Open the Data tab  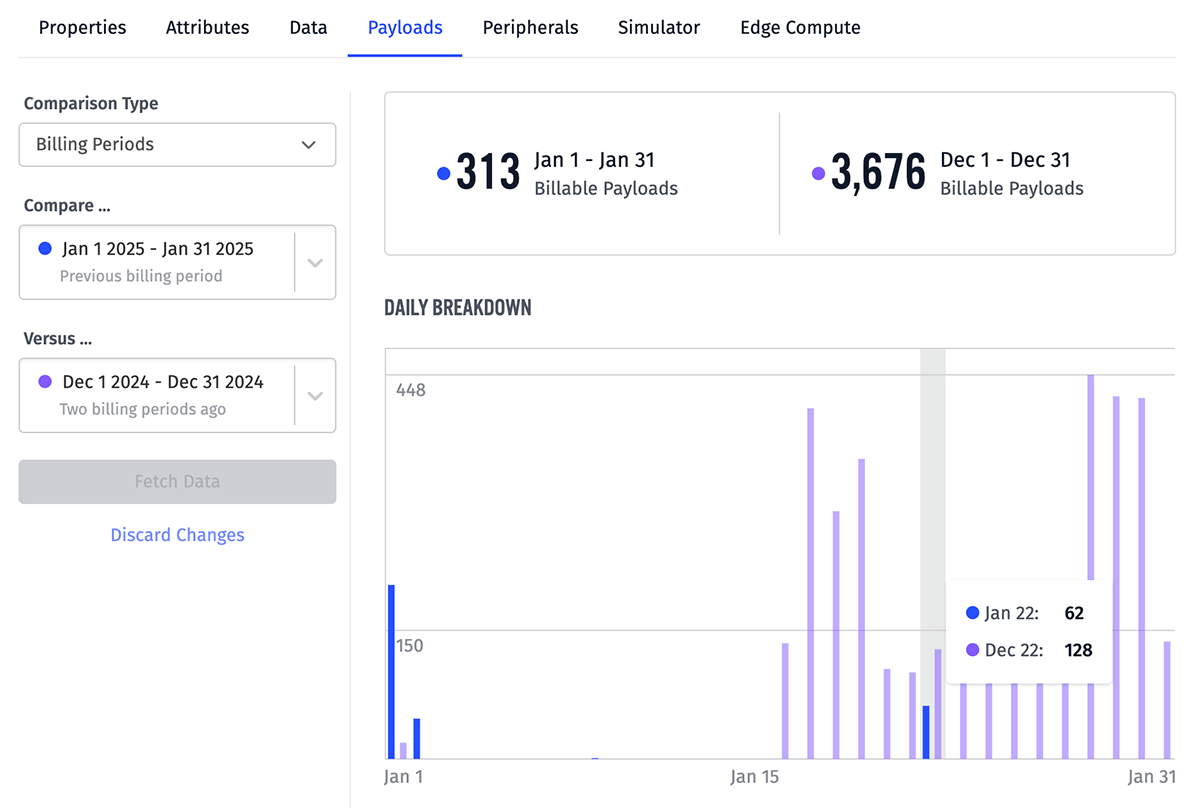(x=308, y=27)
